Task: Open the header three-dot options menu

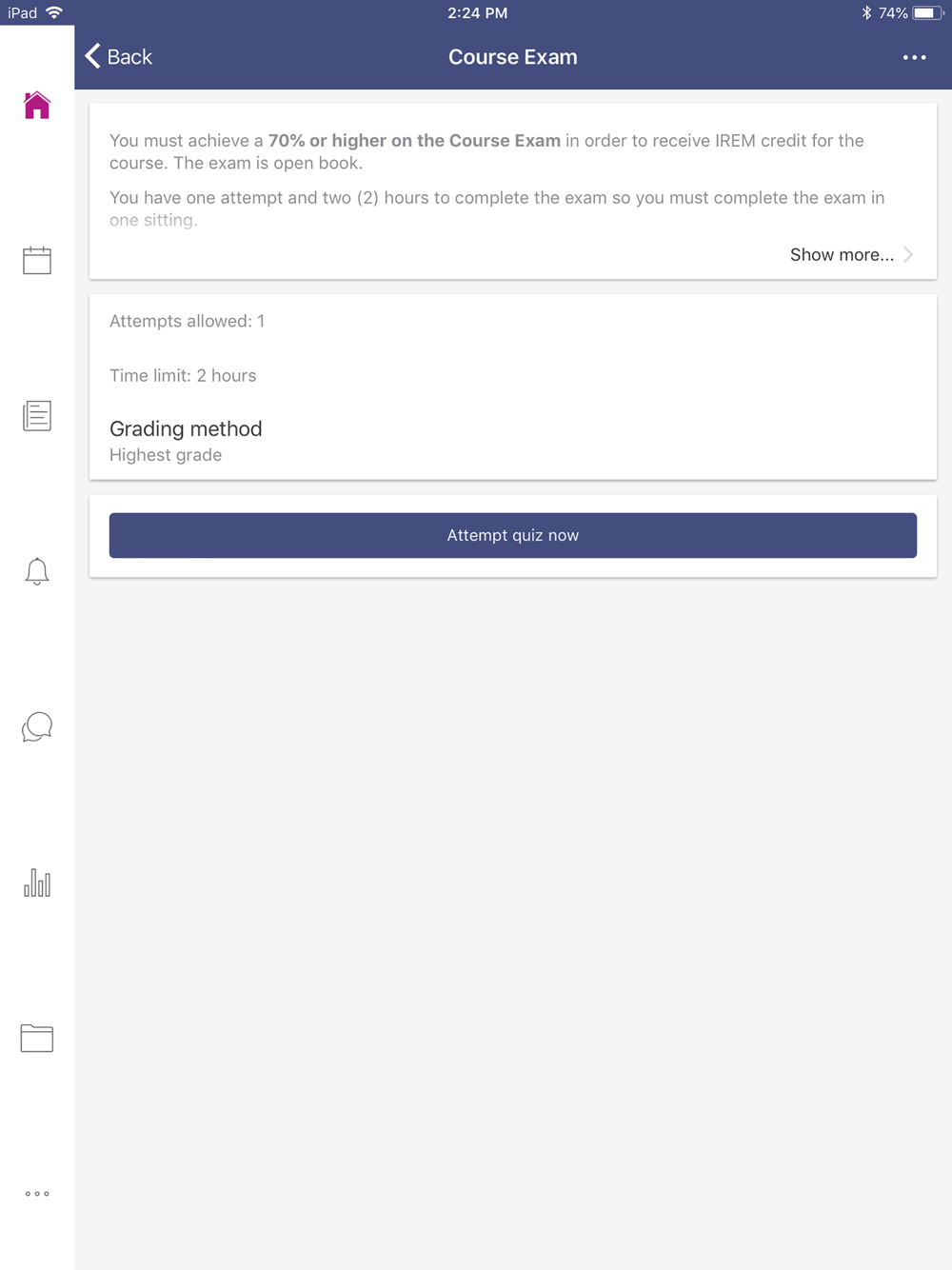Action: click(915, 57)
